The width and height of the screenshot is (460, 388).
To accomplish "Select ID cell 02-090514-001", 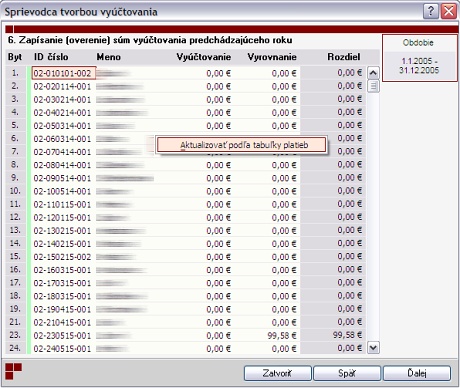I will pyautogui.click(x=62, y=178).
